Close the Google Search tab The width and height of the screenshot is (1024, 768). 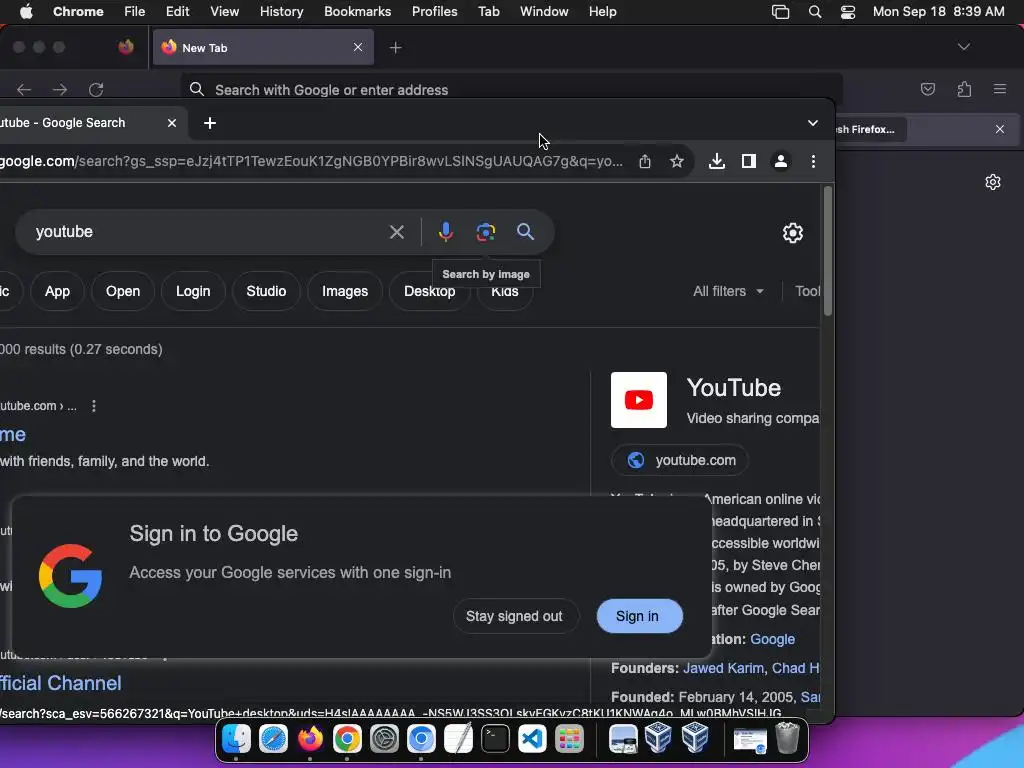[x=172, y=123]
